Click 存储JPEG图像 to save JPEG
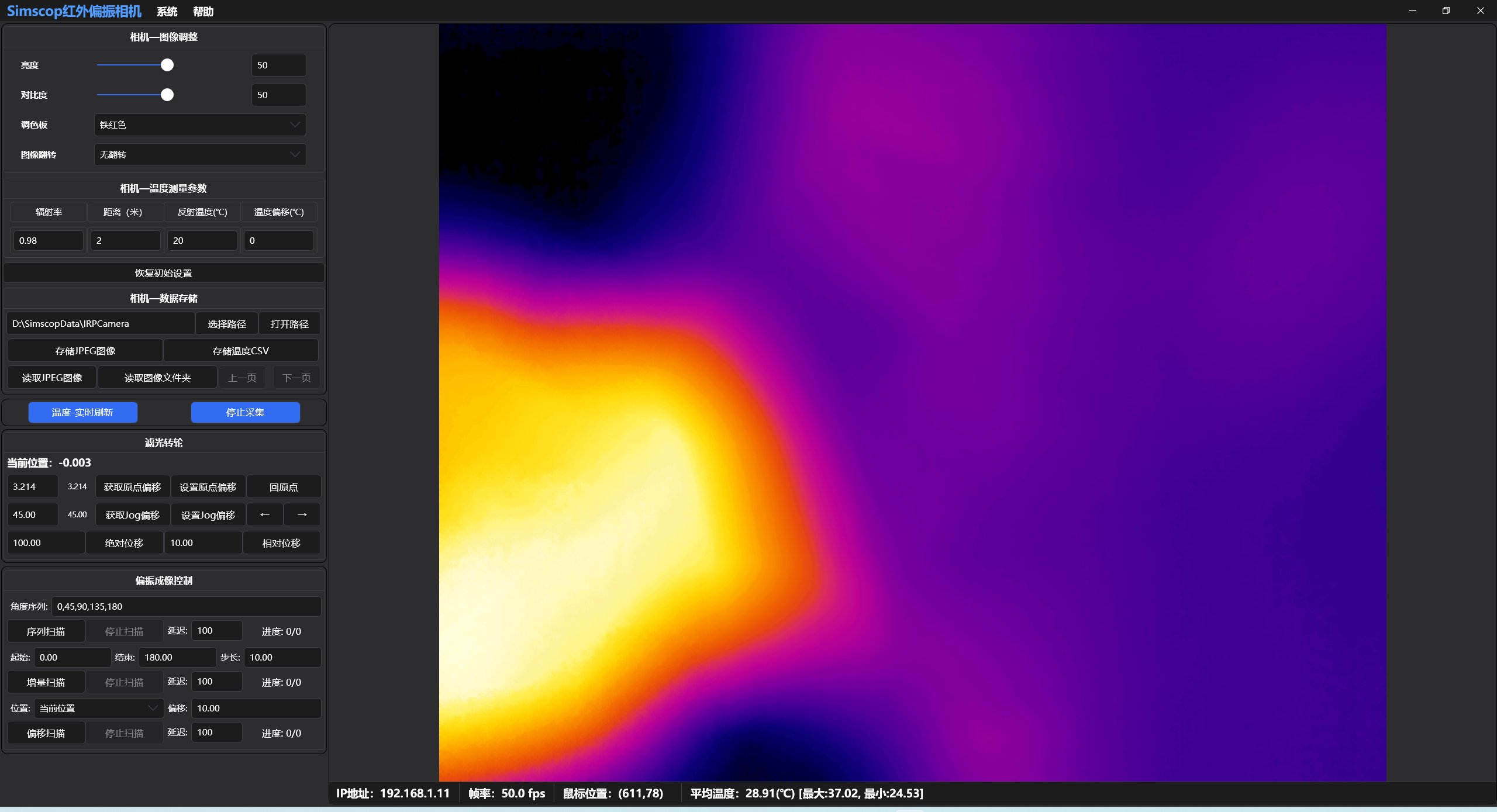Screen dimensions: 1497x812 [85, 350]
